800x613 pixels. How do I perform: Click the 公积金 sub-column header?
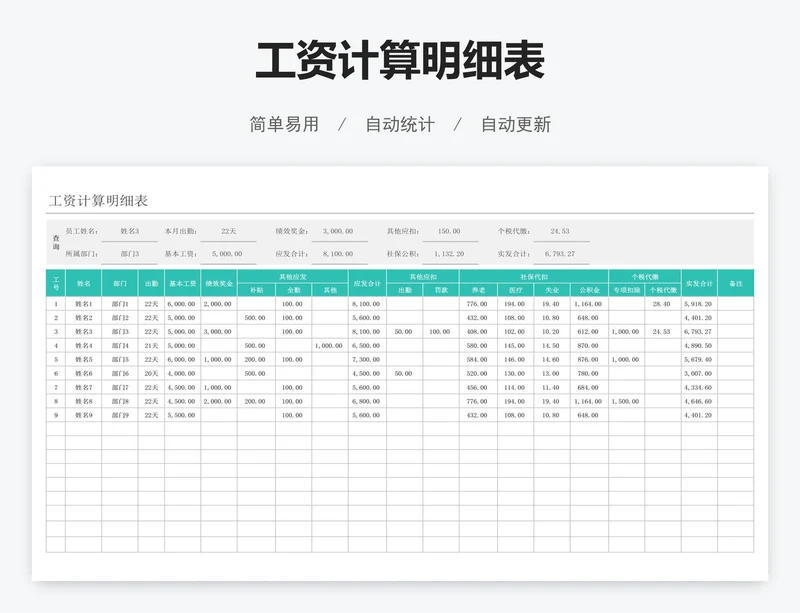click(x=589, y=290)
